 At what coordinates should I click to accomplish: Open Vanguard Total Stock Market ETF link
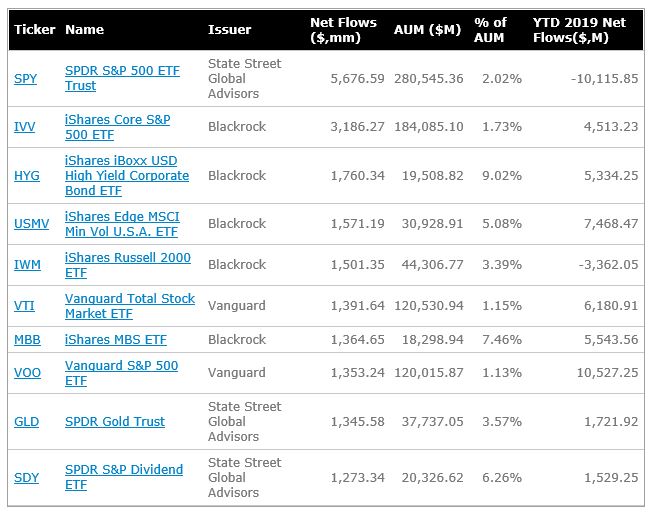point(130,306)
